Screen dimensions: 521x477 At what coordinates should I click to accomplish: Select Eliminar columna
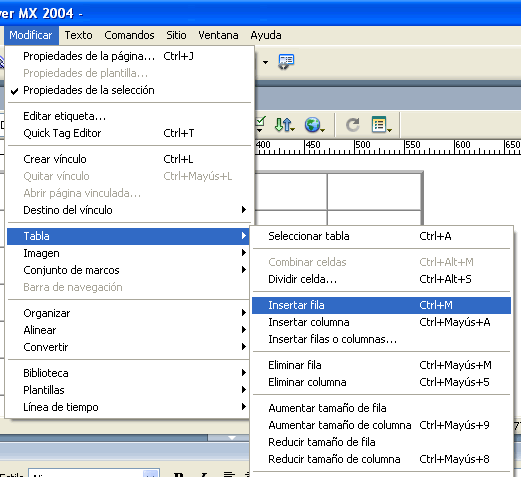coord(381,382)
